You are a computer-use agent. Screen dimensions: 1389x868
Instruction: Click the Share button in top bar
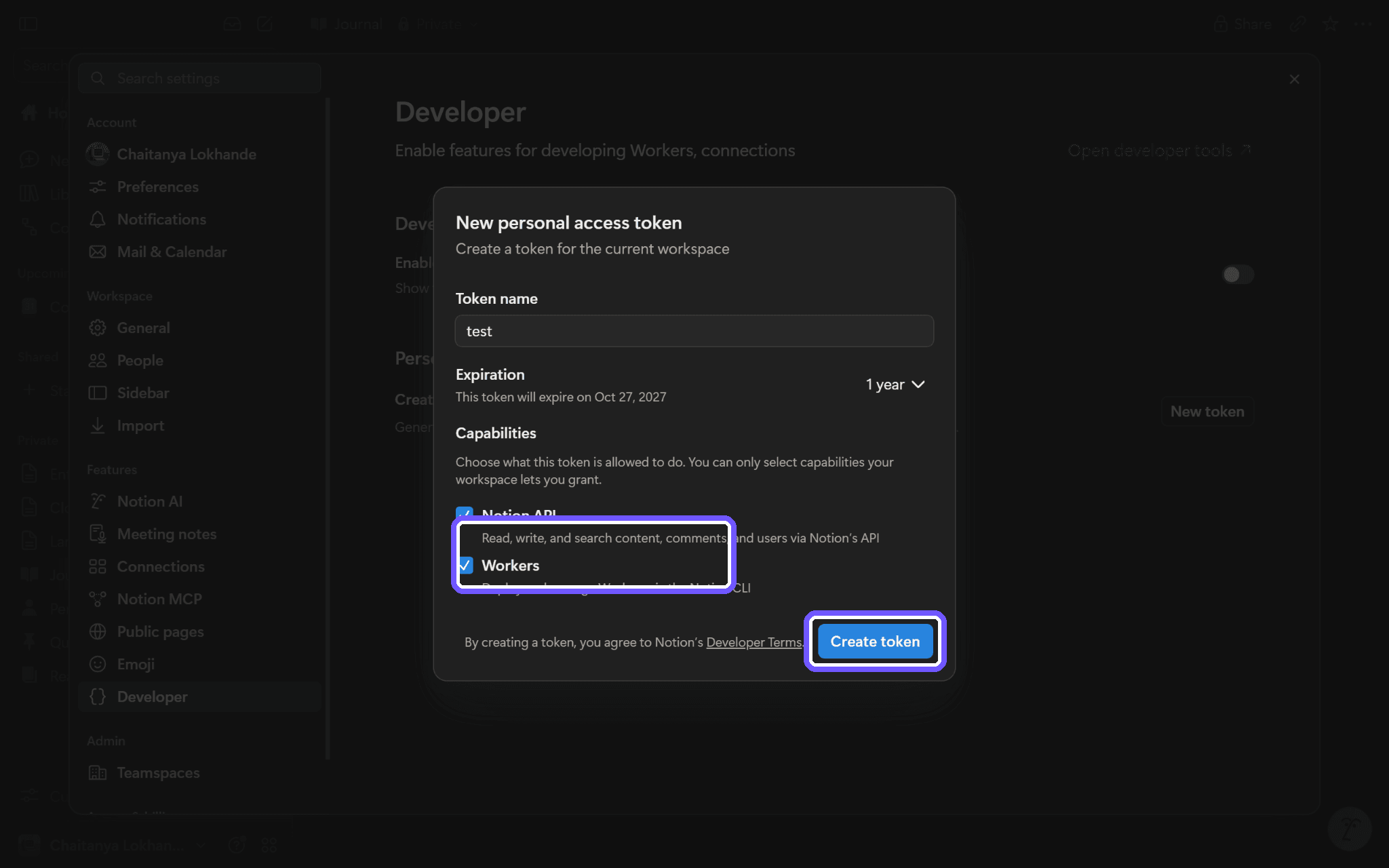coord(1243,24)
